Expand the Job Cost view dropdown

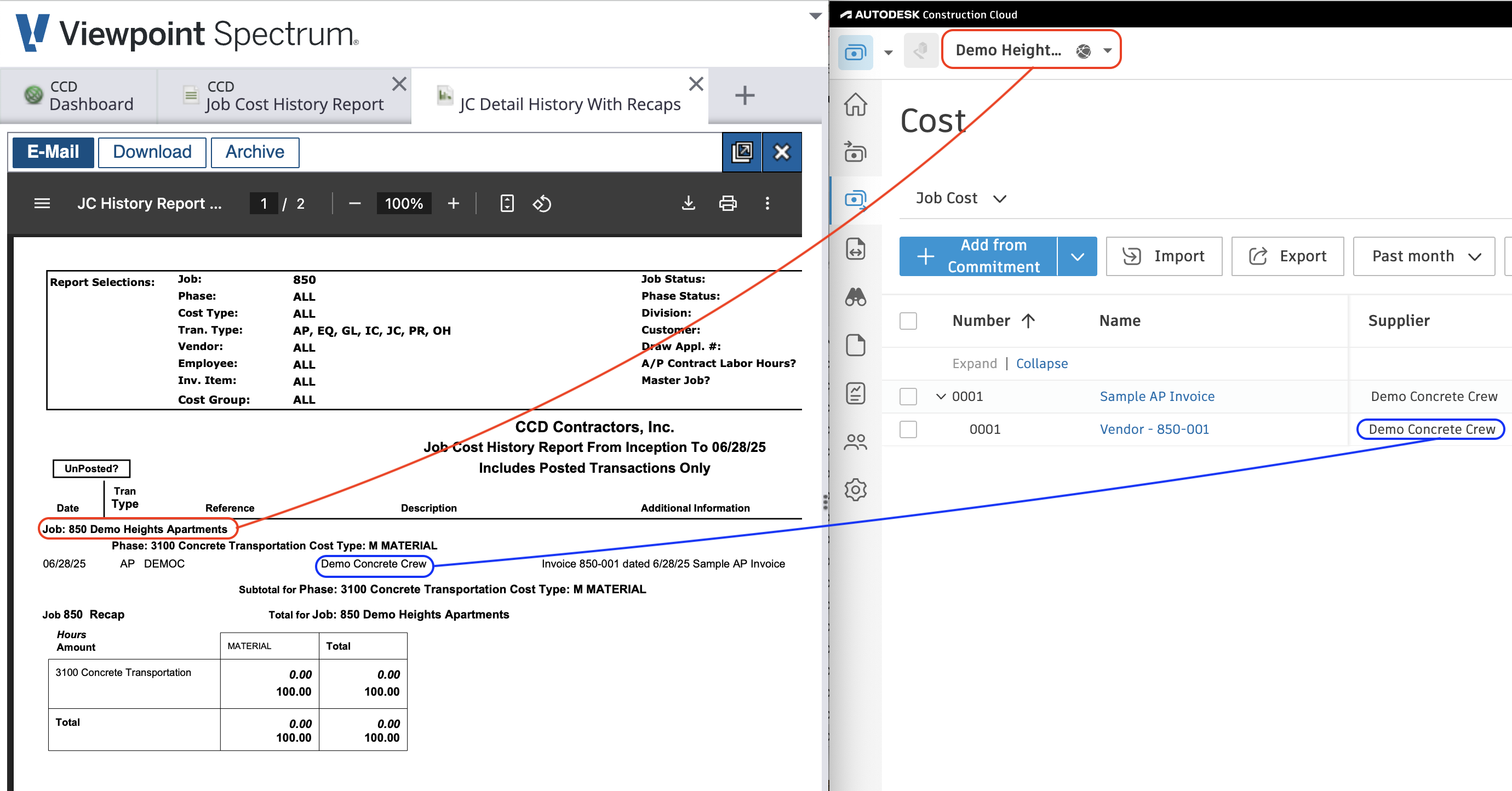point(961,198)
